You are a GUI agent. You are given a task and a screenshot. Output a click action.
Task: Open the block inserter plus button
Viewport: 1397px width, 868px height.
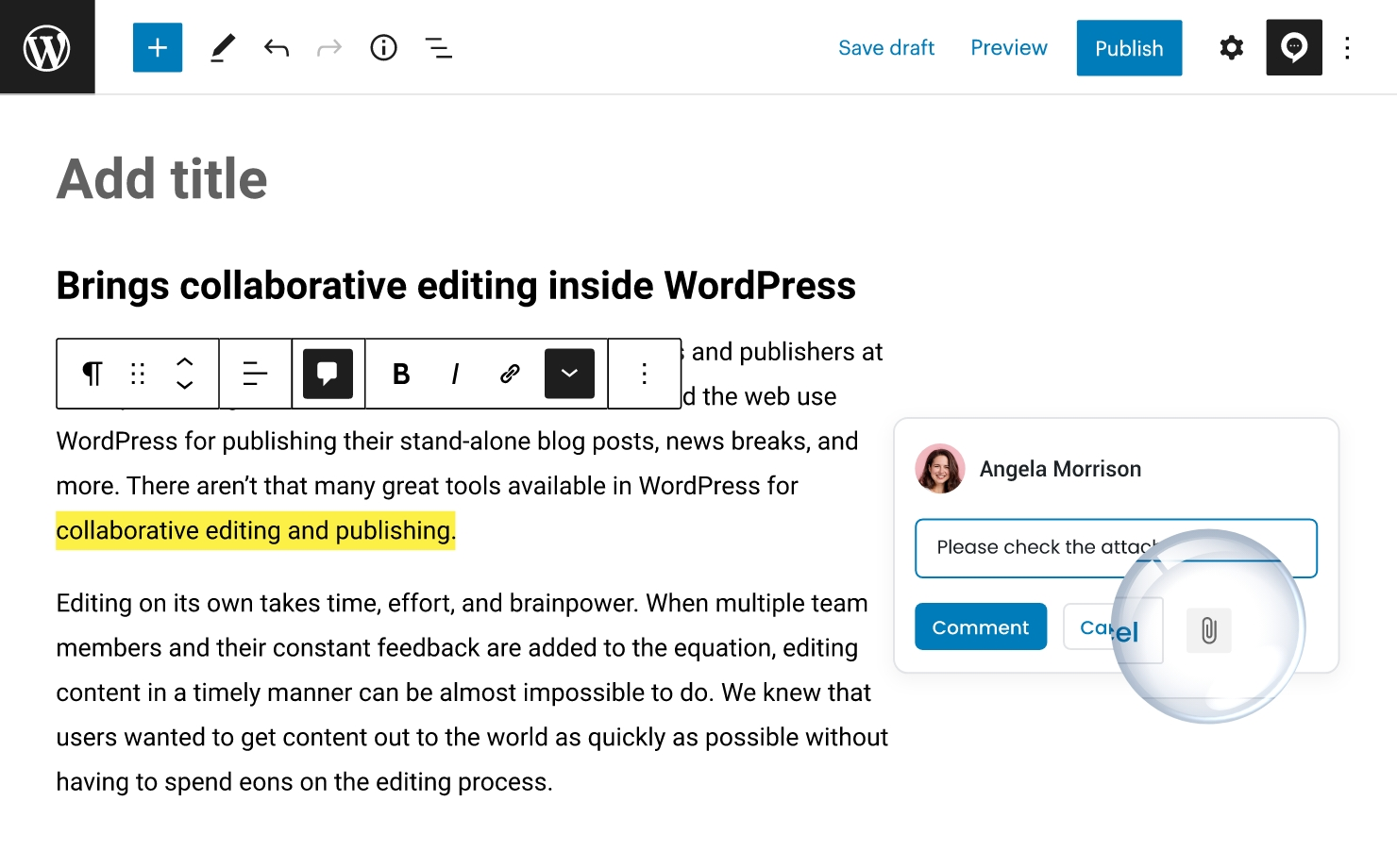pos(158,47)
